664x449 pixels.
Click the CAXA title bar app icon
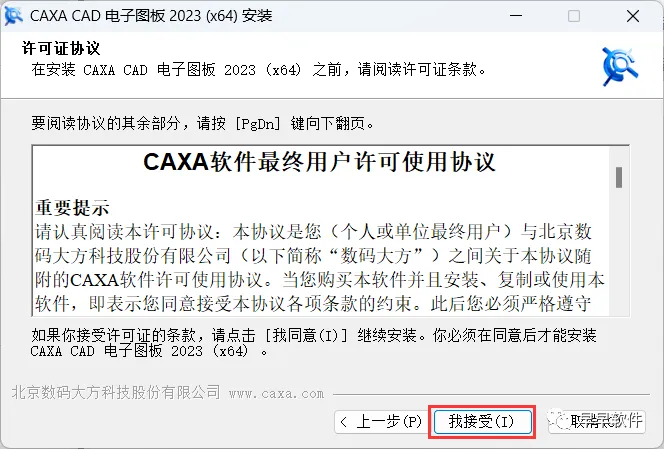pos(13,16)
